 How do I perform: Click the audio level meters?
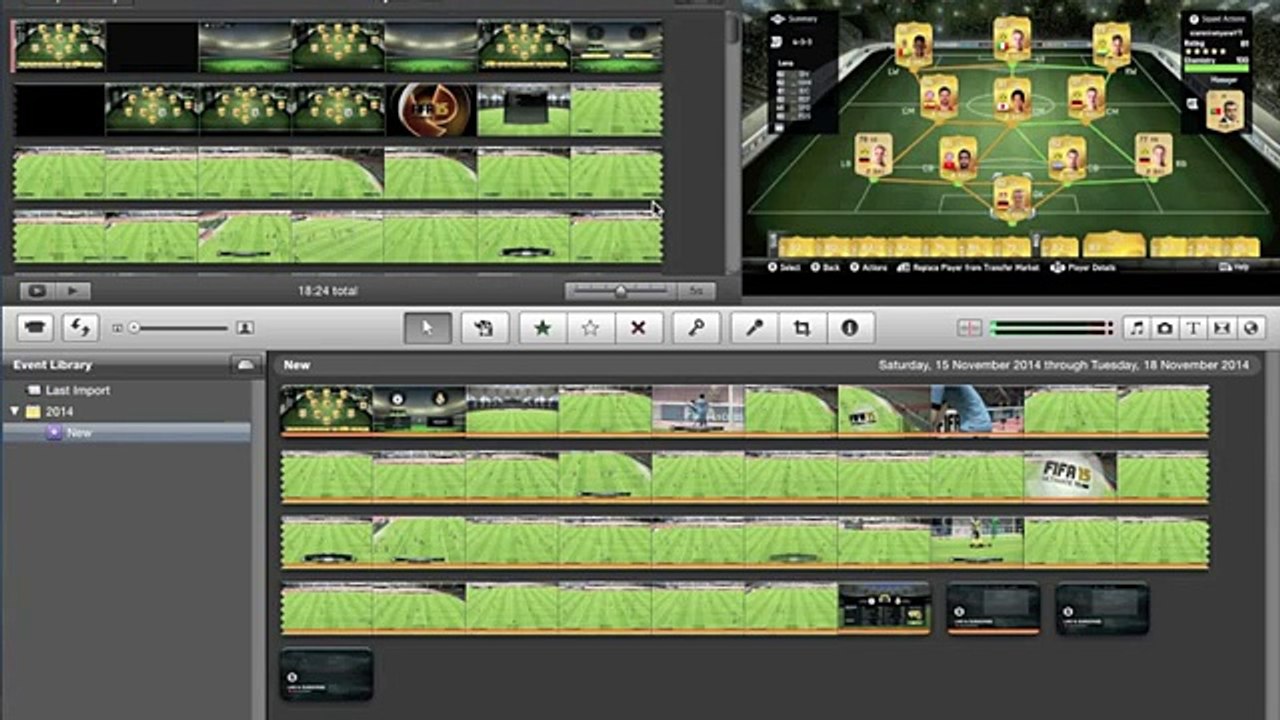tap(1051, 328)
